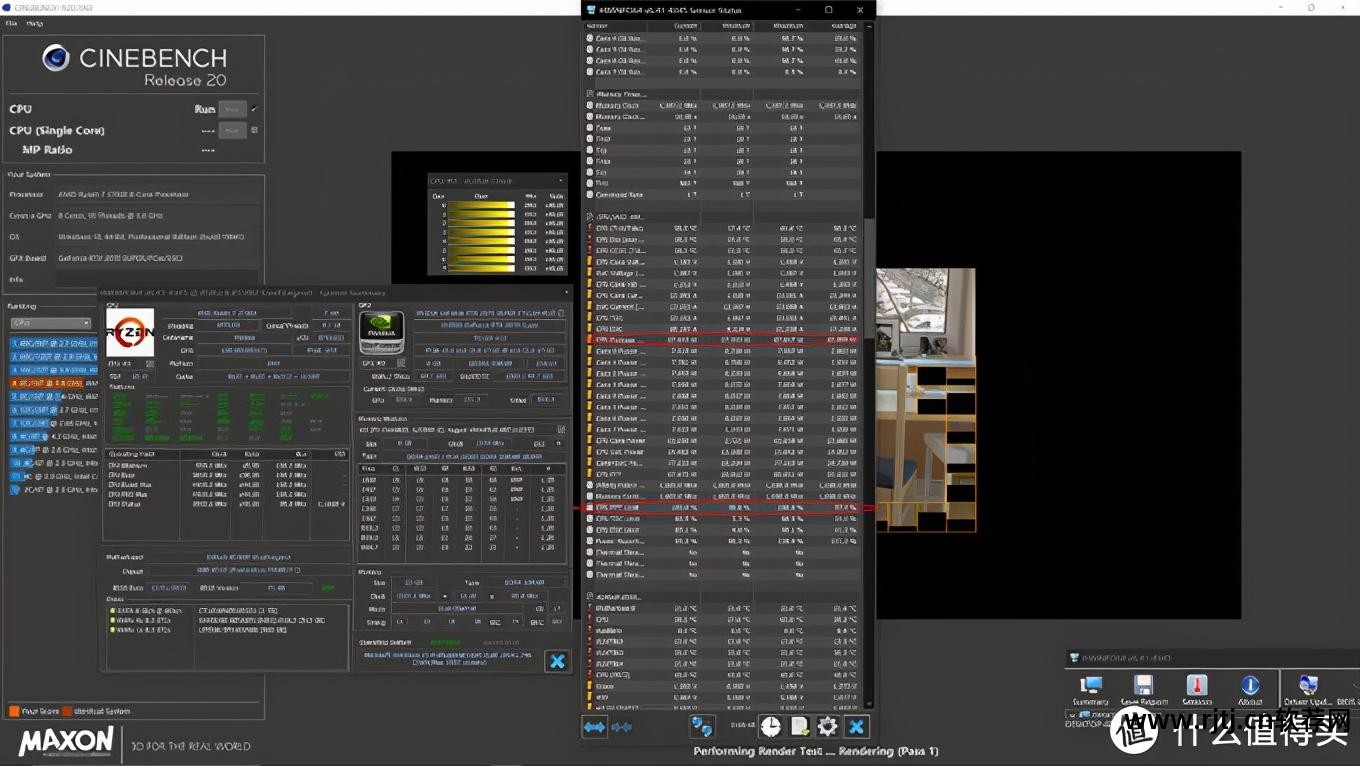The height and width of the screenshot is (766, 1360).
Task: Click the clock icon in sensor toolbar
Action: click(x=770, y=727)
